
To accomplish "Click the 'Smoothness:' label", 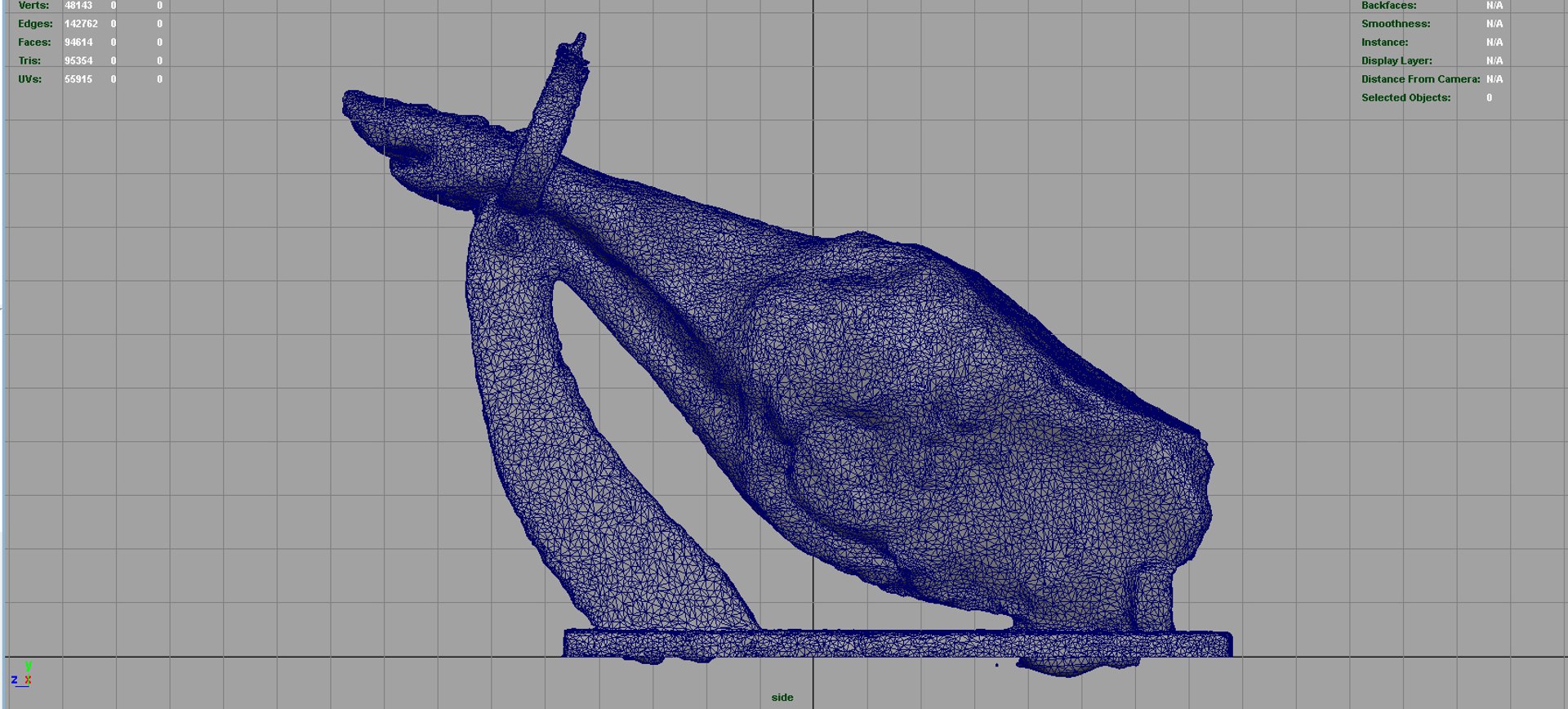I will tap(1396, 24).
